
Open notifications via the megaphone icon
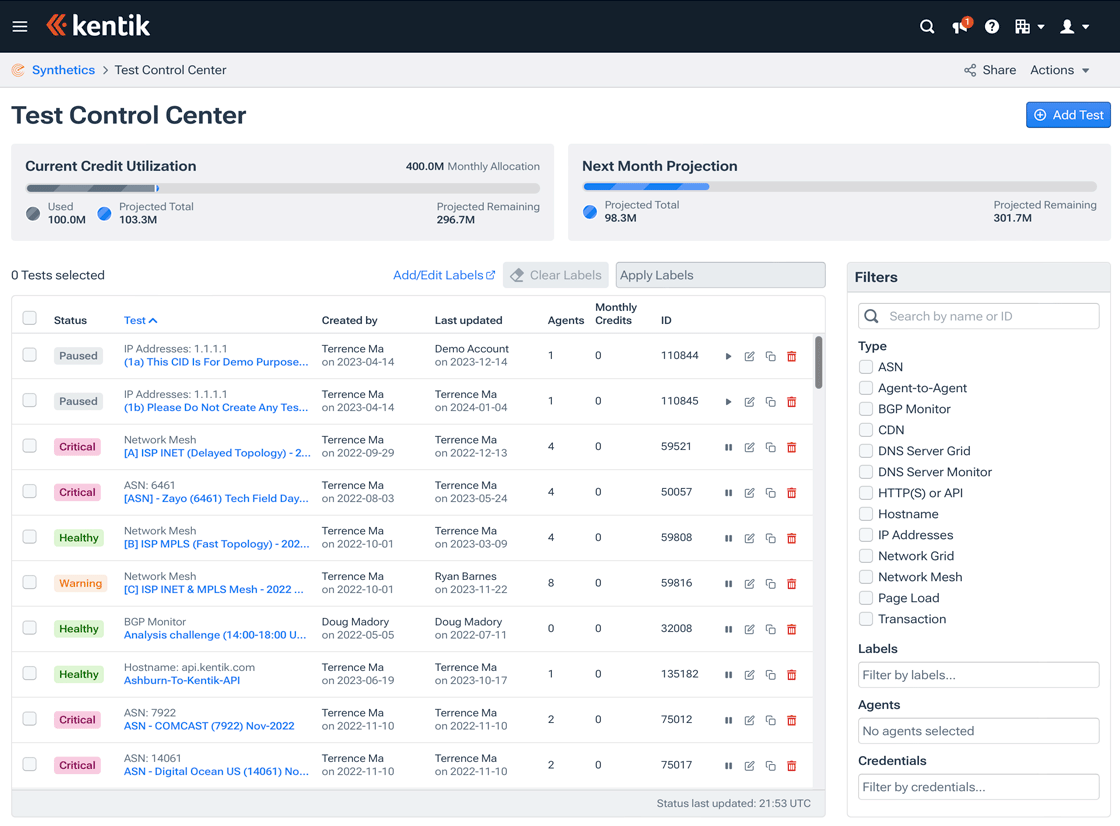pyautogui.click(x=958, y=27)
